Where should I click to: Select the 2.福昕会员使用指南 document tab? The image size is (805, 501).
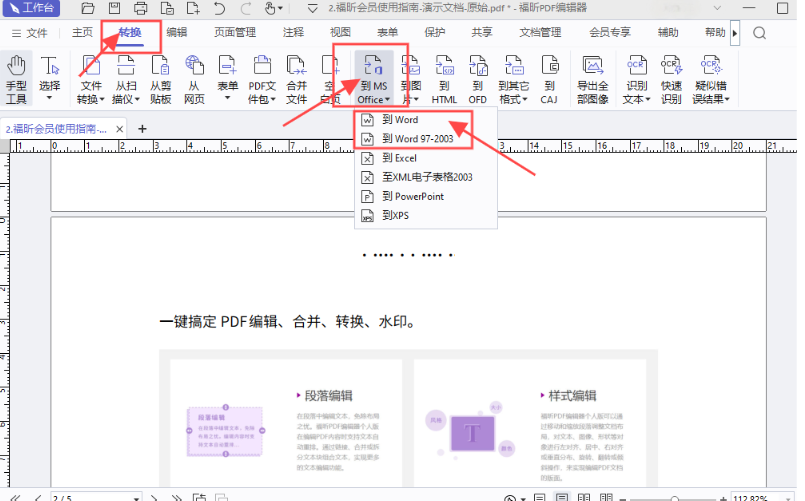click(x=56, y=129)
